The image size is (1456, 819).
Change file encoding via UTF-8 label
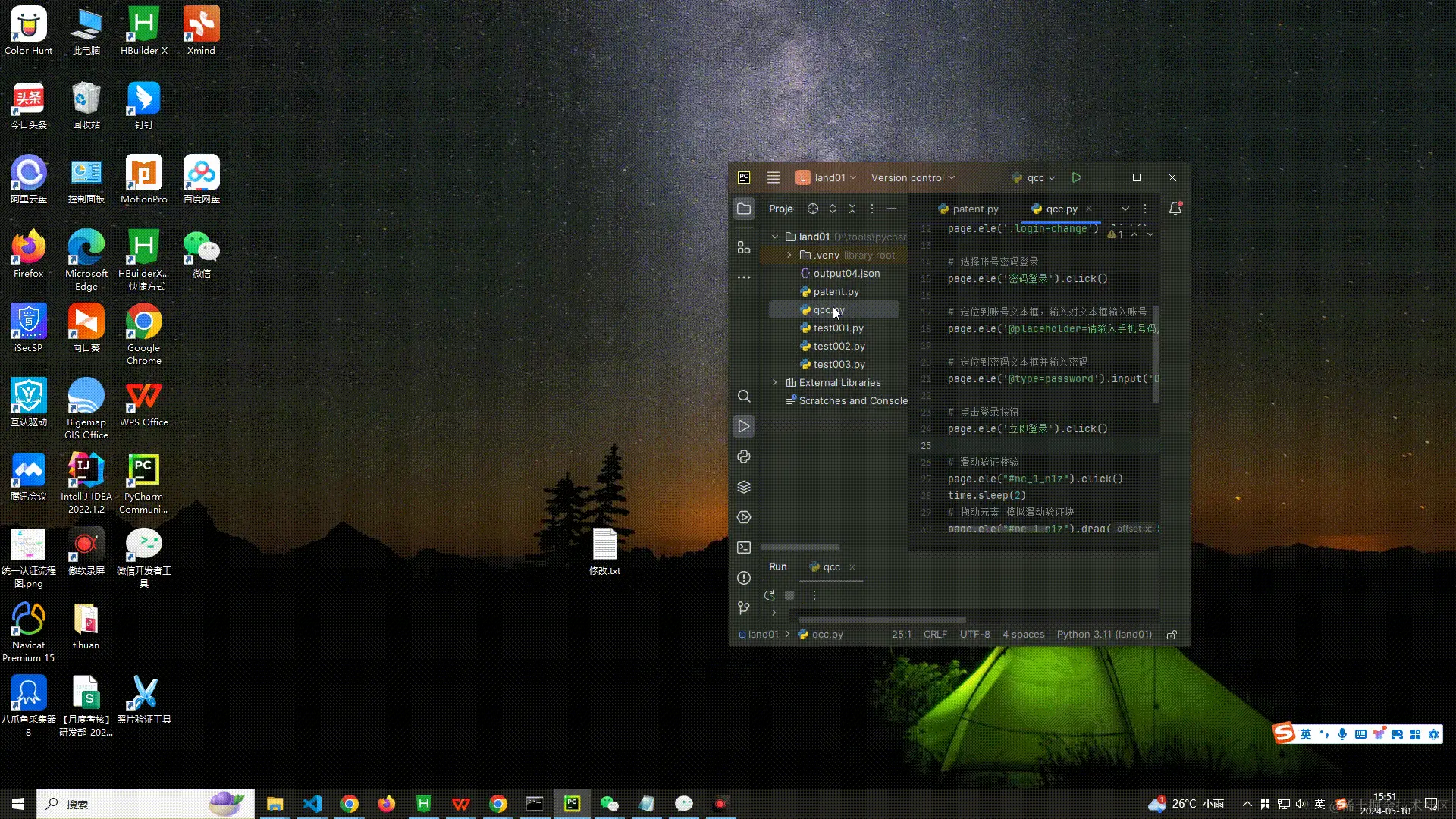tap(974, 634)
